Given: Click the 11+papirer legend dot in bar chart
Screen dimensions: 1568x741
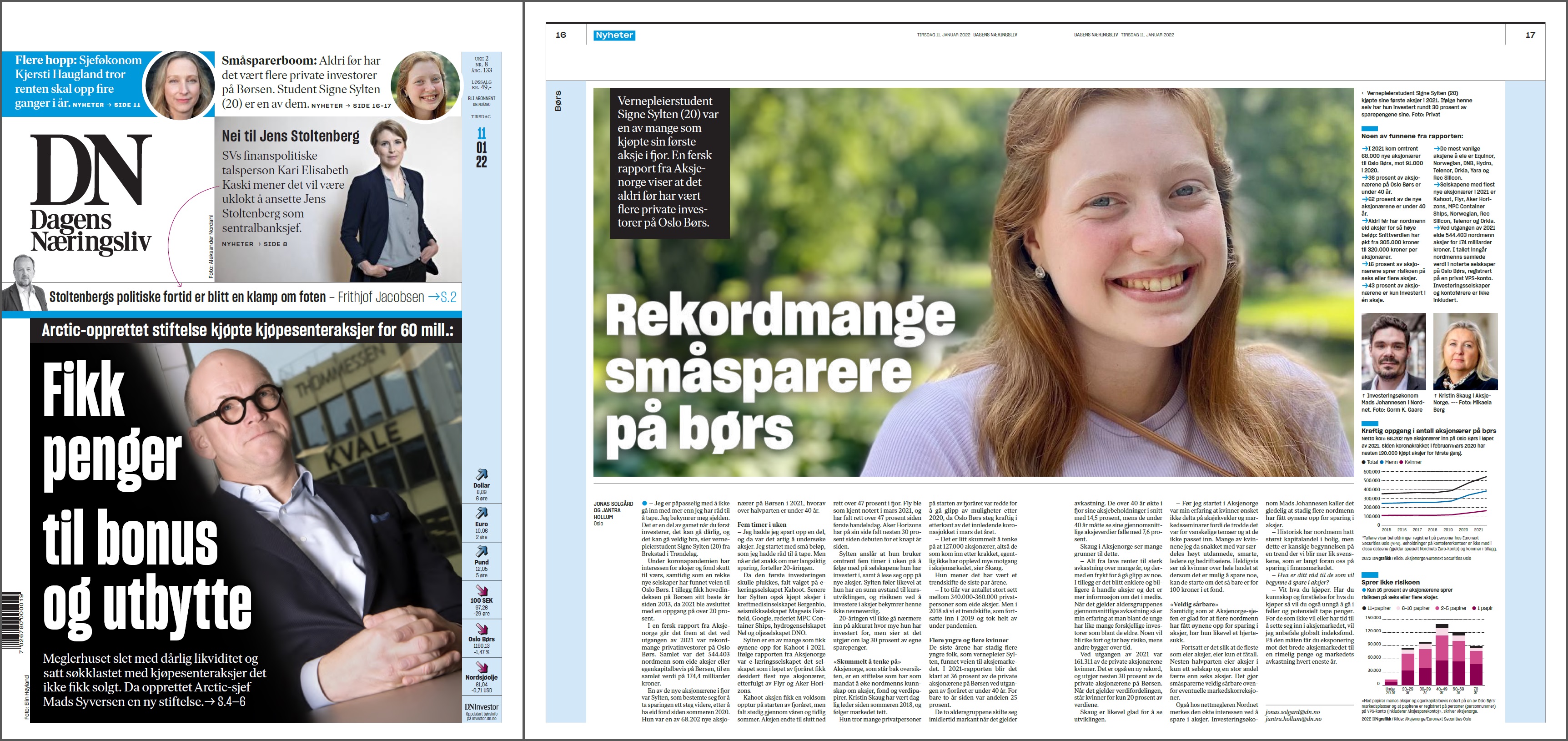Looking at the screenshot, I should [x=1364, y=608].
